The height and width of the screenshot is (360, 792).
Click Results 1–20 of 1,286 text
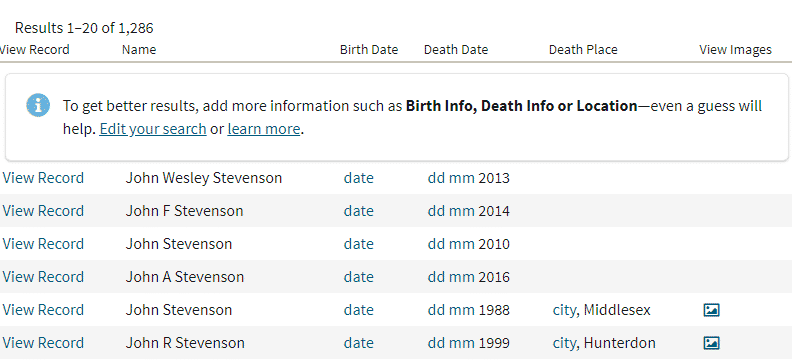pyautogui.click(x=84, y=28)
